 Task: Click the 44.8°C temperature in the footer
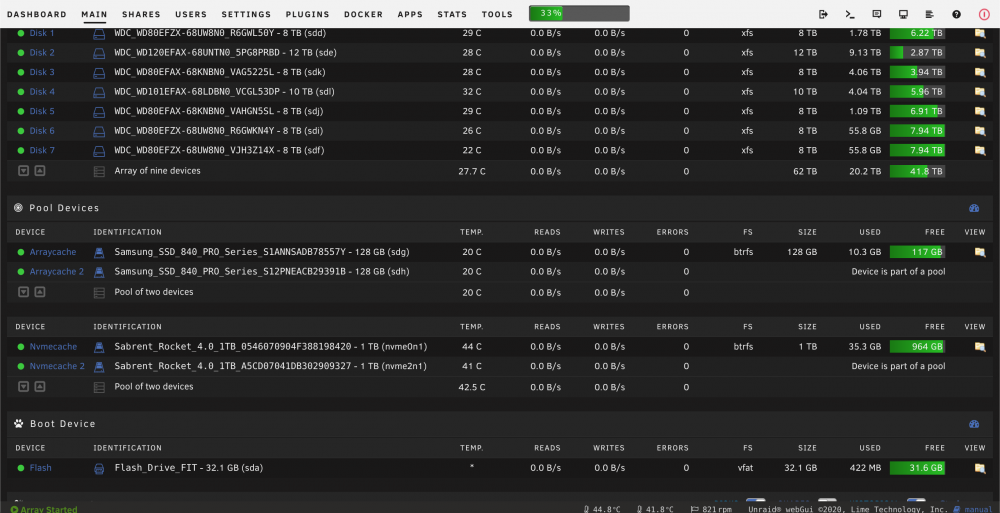click(601, 509)
